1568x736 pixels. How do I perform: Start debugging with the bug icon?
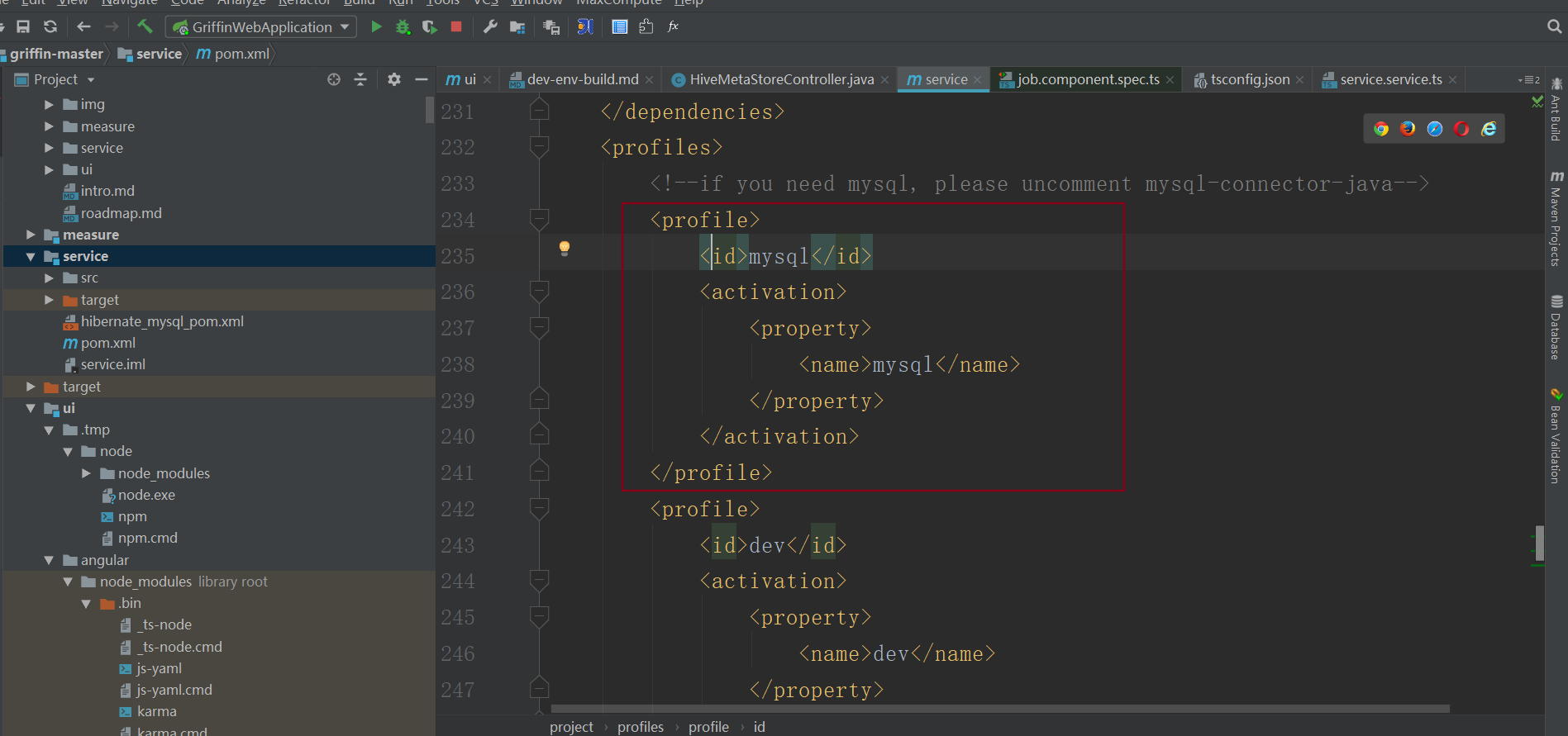point(403,26)
